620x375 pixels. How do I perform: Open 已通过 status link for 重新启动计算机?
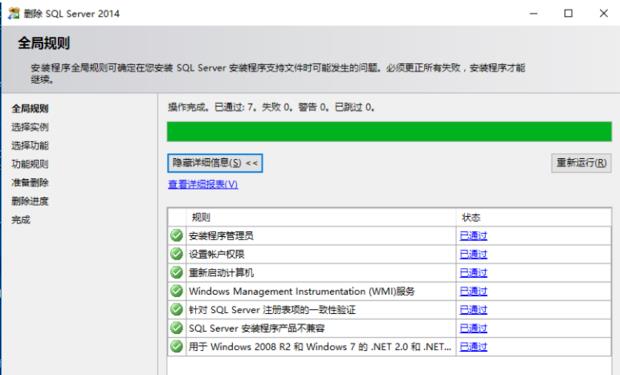coord(473,273)
